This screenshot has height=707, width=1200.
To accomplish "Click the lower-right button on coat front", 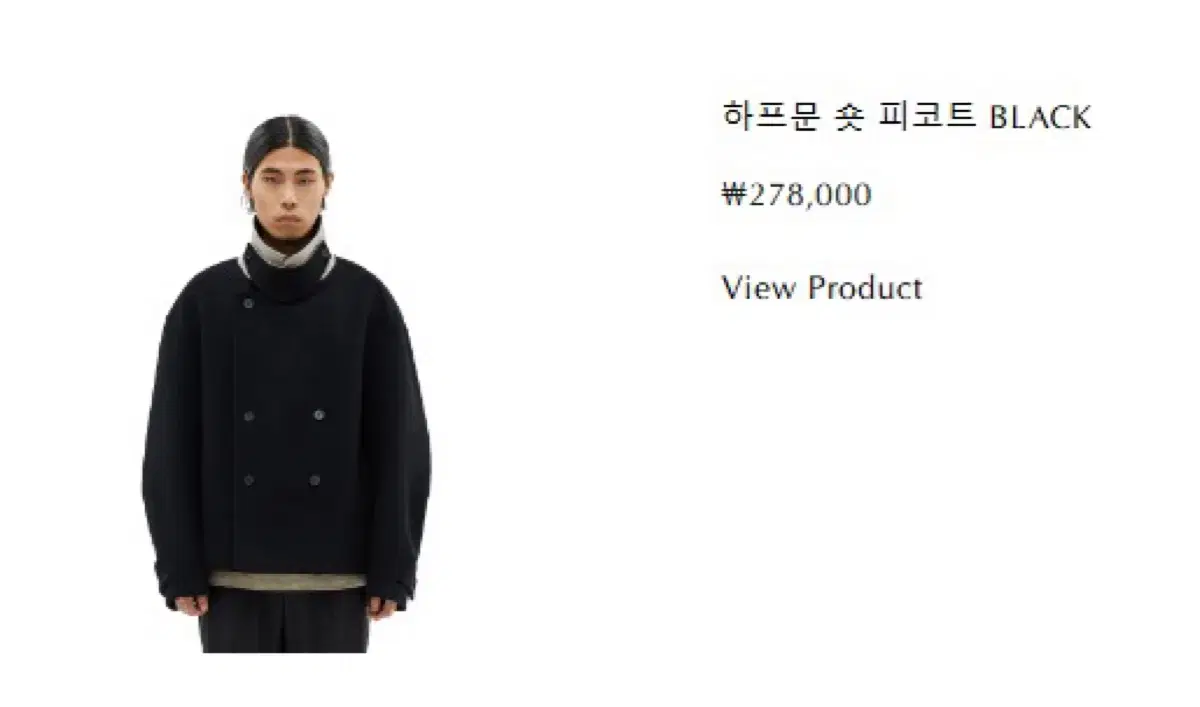I will [x=314, y=480].
